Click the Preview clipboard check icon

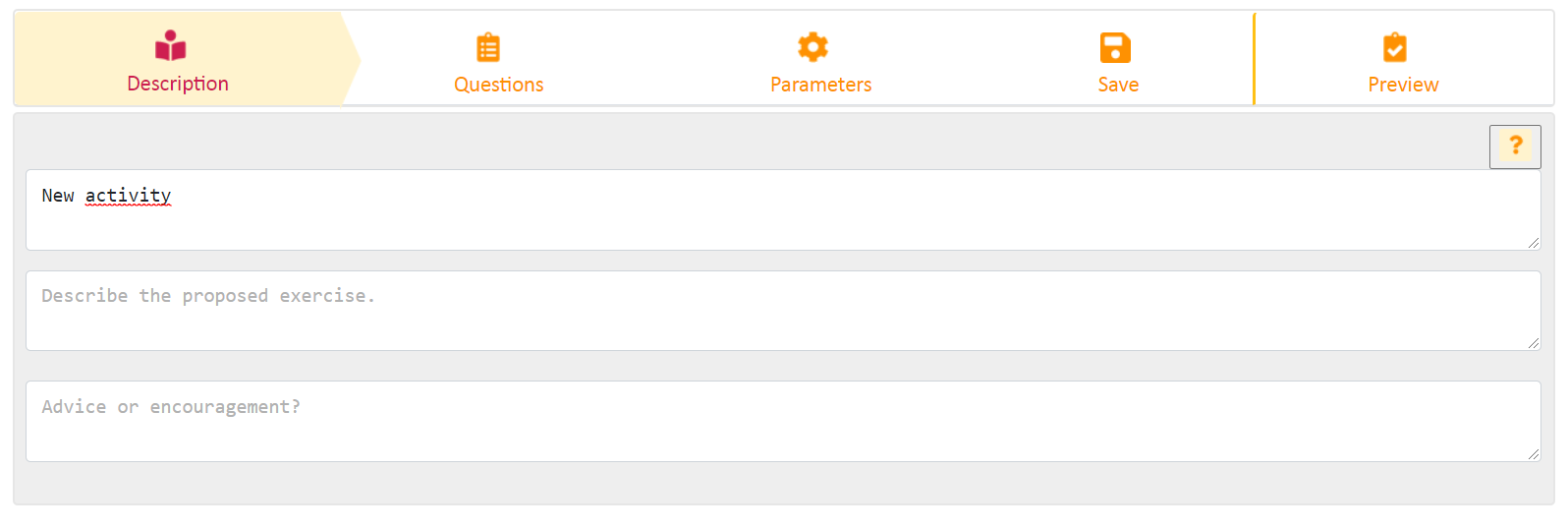1395,47
